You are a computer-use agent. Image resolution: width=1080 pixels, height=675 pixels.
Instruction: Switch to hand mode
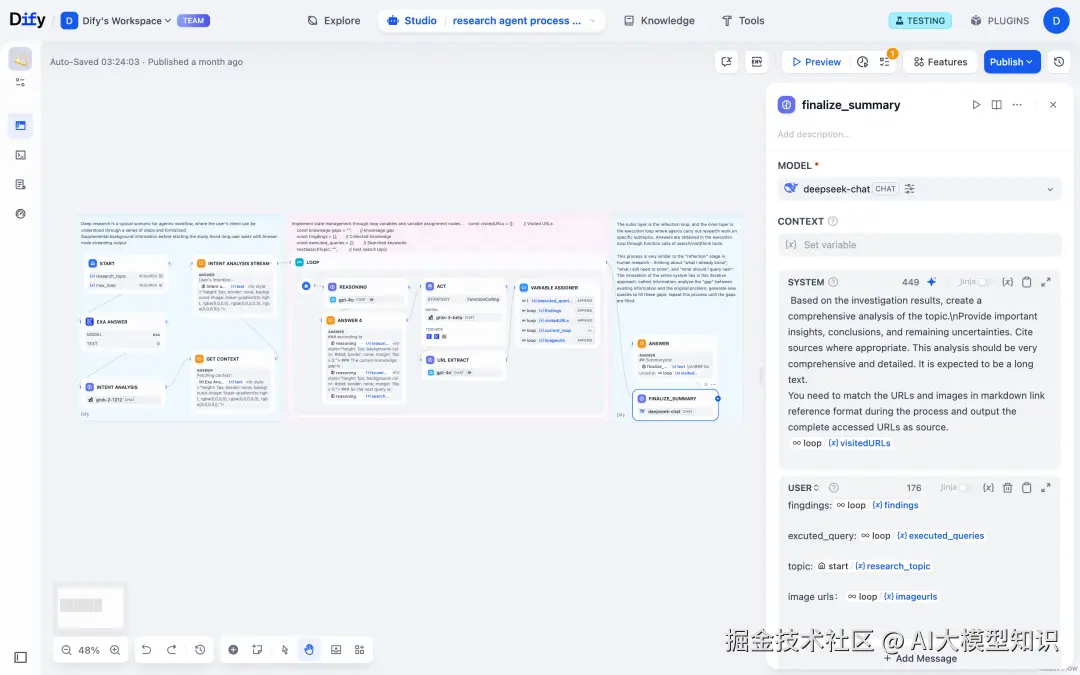point(309,650)
